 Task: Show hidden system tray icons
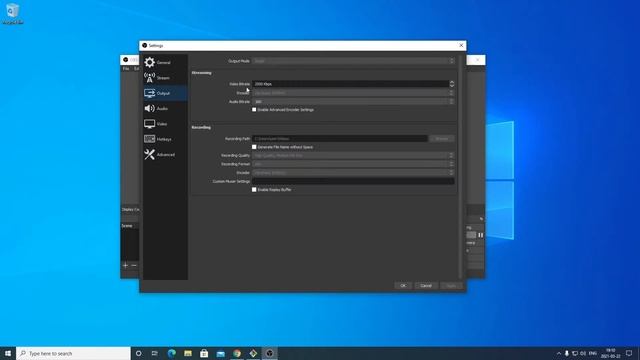tap(558, 353)
